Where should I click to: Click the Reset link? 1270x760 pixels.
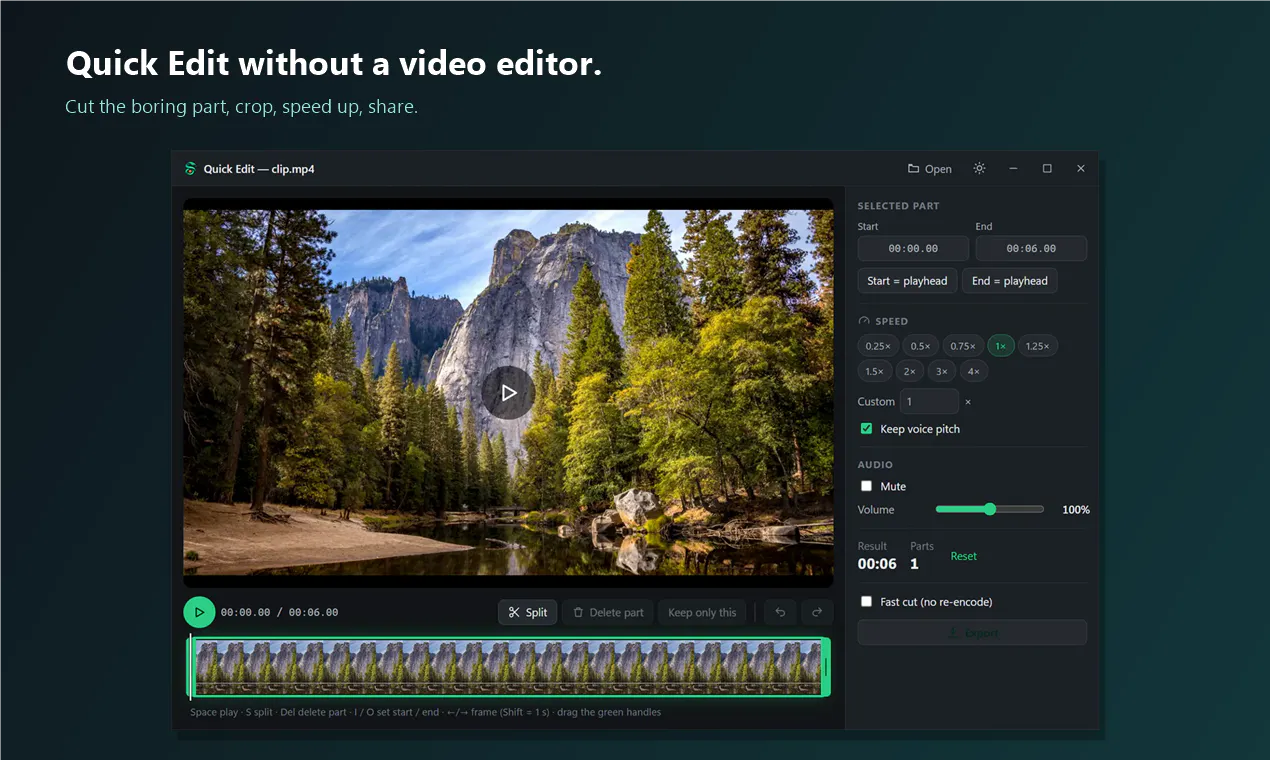[x=964, y=556]
